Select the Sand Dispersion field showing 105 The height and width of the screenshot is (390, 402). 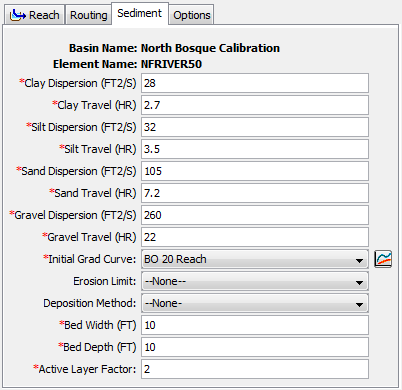coord(255,171)
